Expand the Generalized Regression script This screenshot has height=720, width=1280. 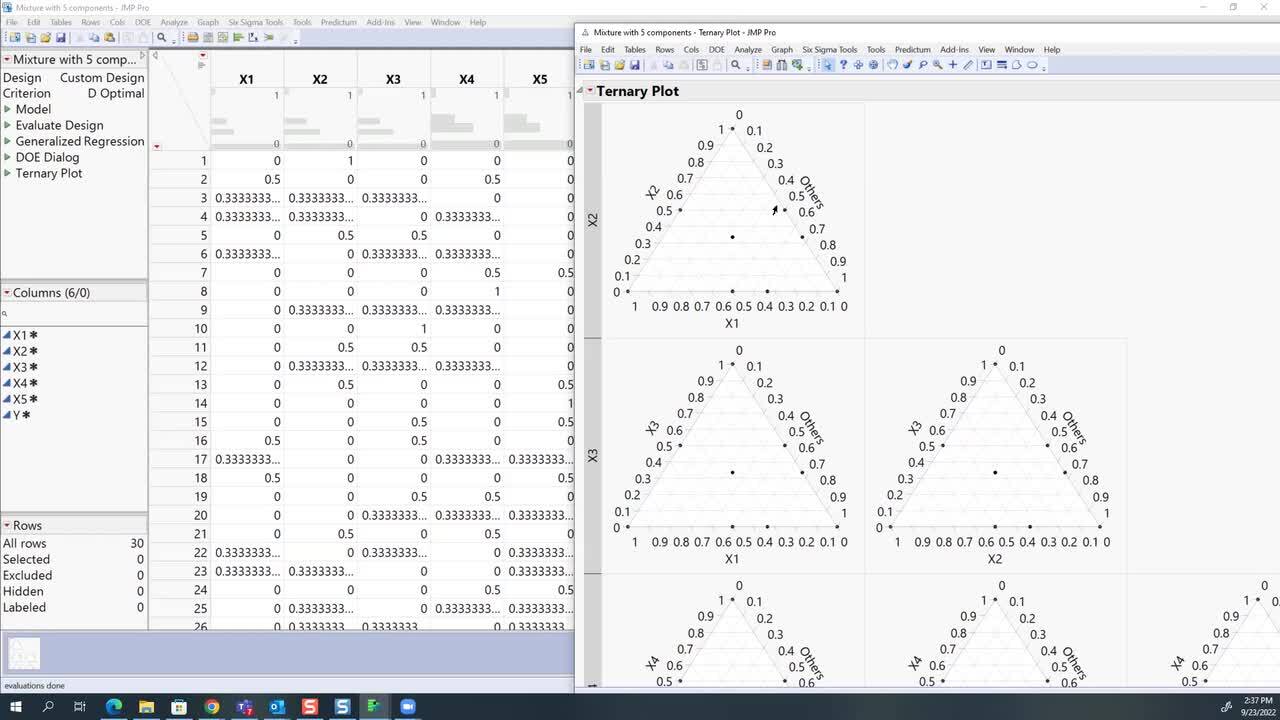(x=8, y=142)
